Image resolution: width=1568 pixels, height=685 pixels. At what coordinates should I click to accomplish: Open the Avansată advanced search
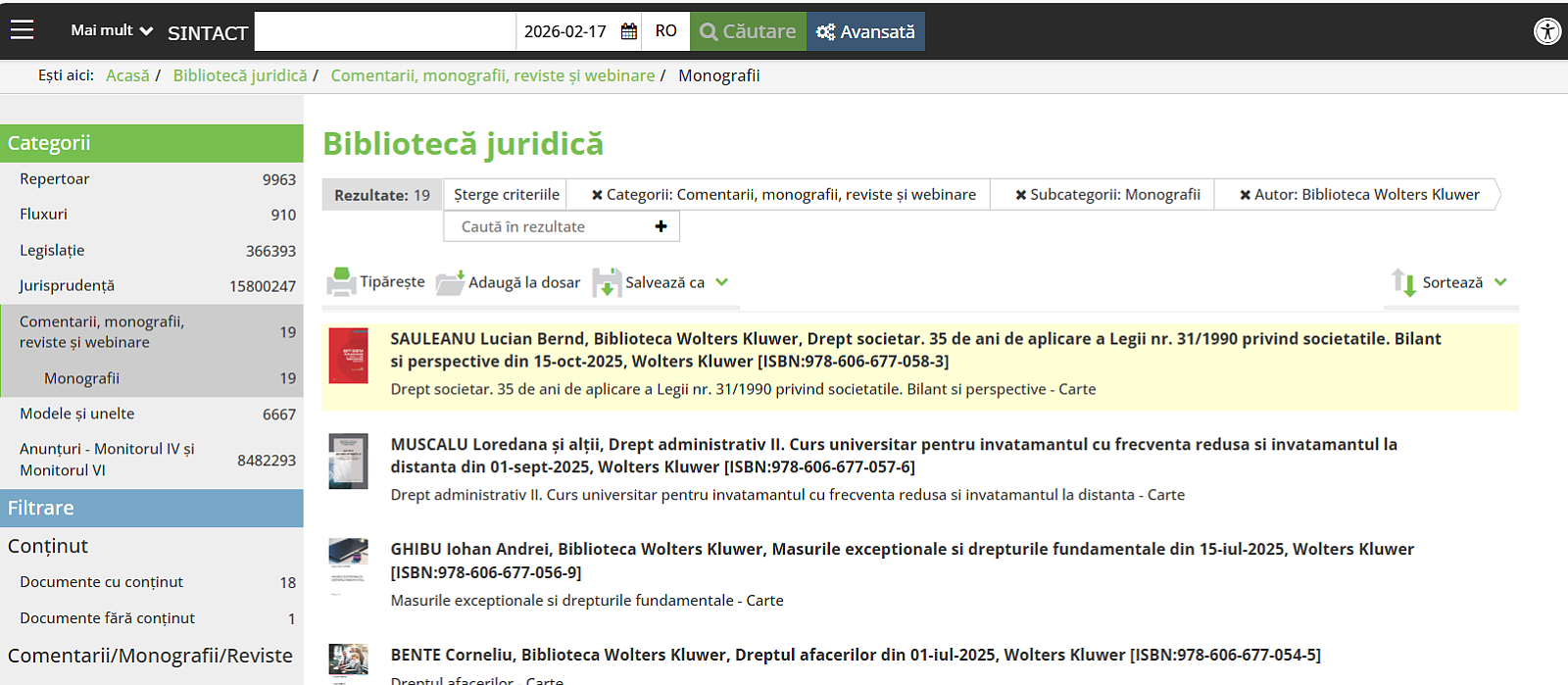865,31
